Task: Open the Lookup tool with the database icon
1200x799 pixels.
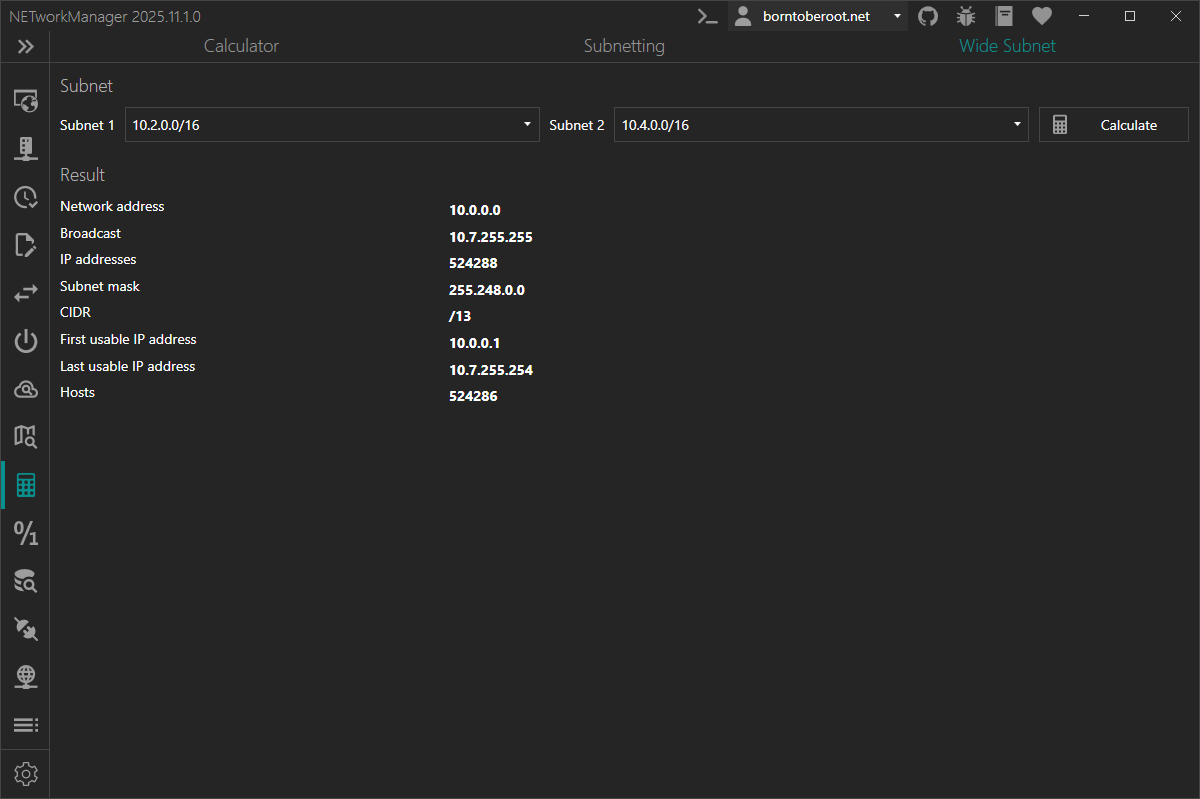Action: [25, 581]
